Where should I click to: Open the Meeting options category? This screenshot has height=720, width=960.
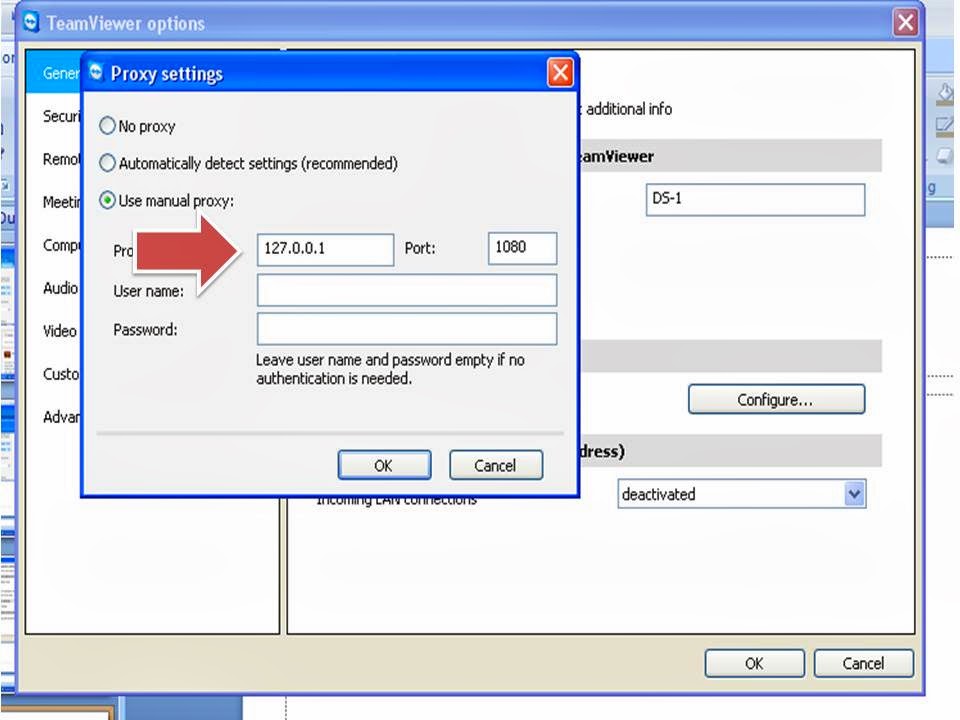pyautogui.click(x=54, y=201)
